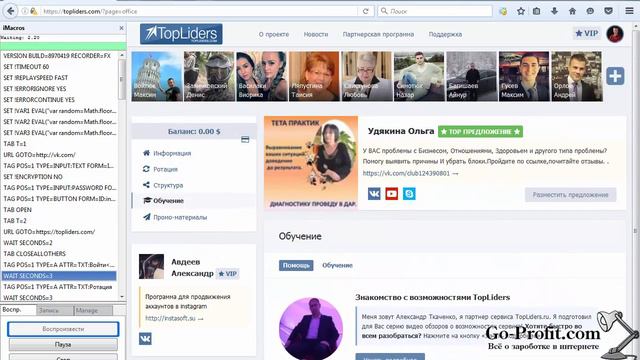This screenshot has height=360, width=640.
Task: Open Партнерская программа in top navigation
Action: (378, 34)
